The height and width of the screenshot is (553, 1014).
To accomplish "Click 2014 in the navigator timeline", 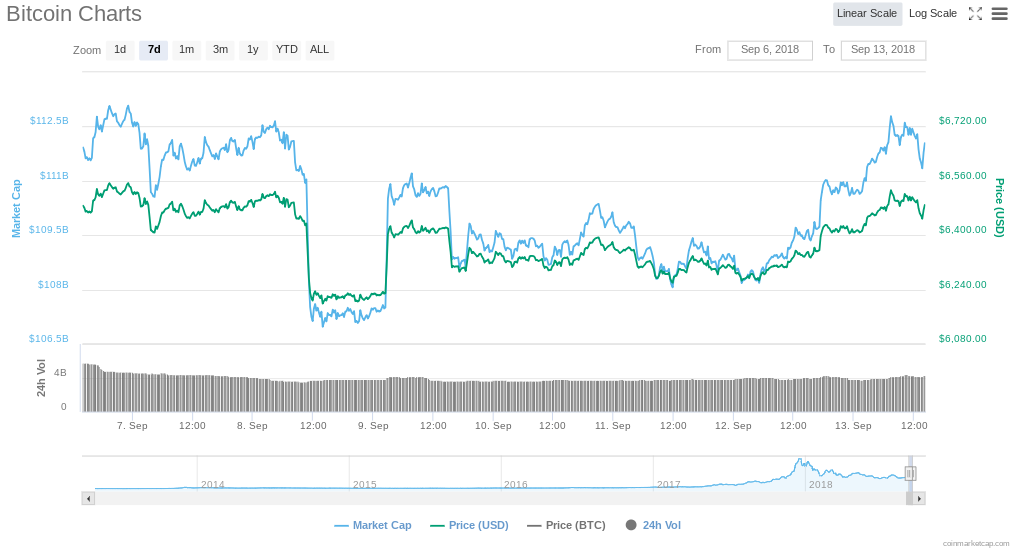I will tap(213, 484).
